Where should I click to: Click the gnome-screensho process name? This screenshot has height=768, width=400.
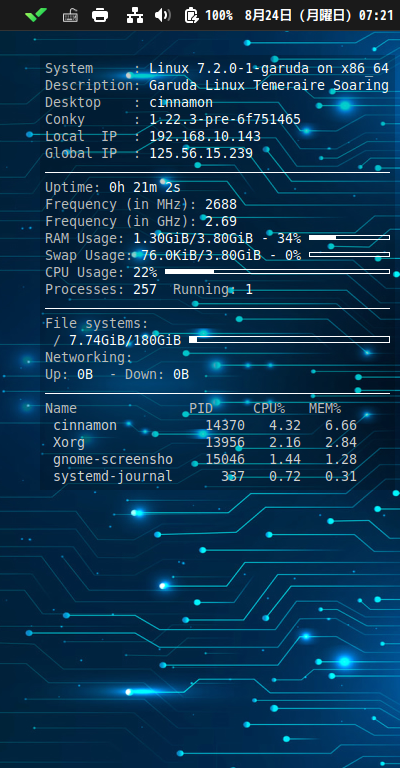coord(113,459)
